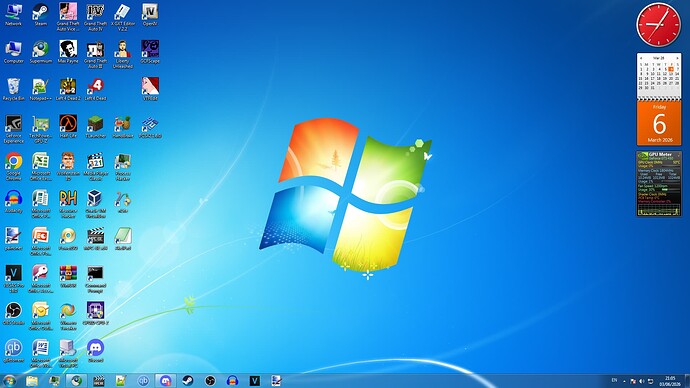
Task: Click the EN language indicator
Action: click(614, 381)
